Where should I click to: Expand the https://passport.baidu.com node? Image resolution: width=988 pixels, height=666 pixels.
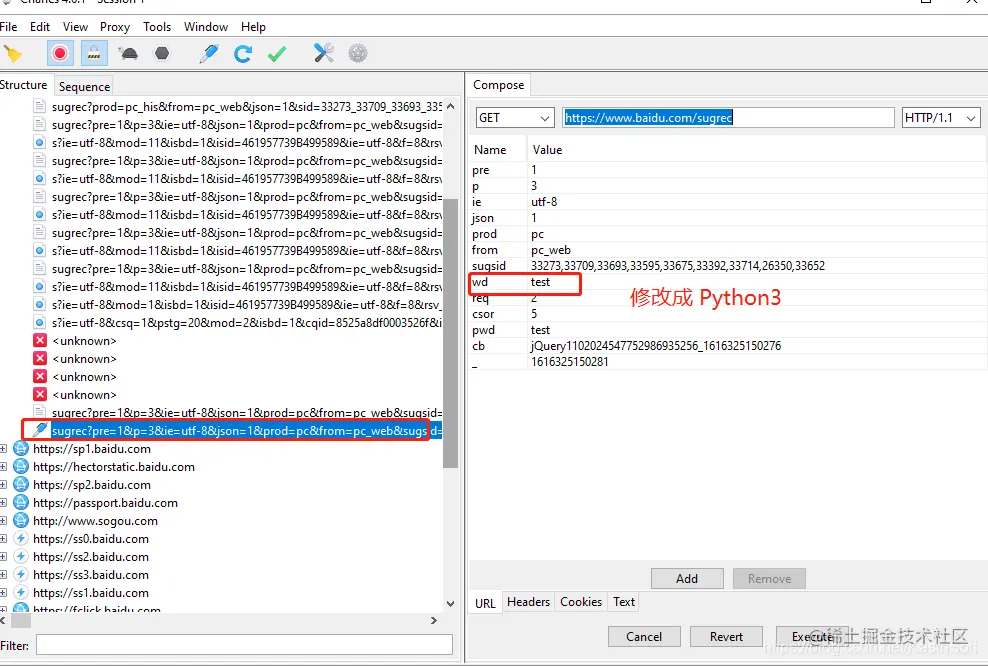(x=3, y=503)
